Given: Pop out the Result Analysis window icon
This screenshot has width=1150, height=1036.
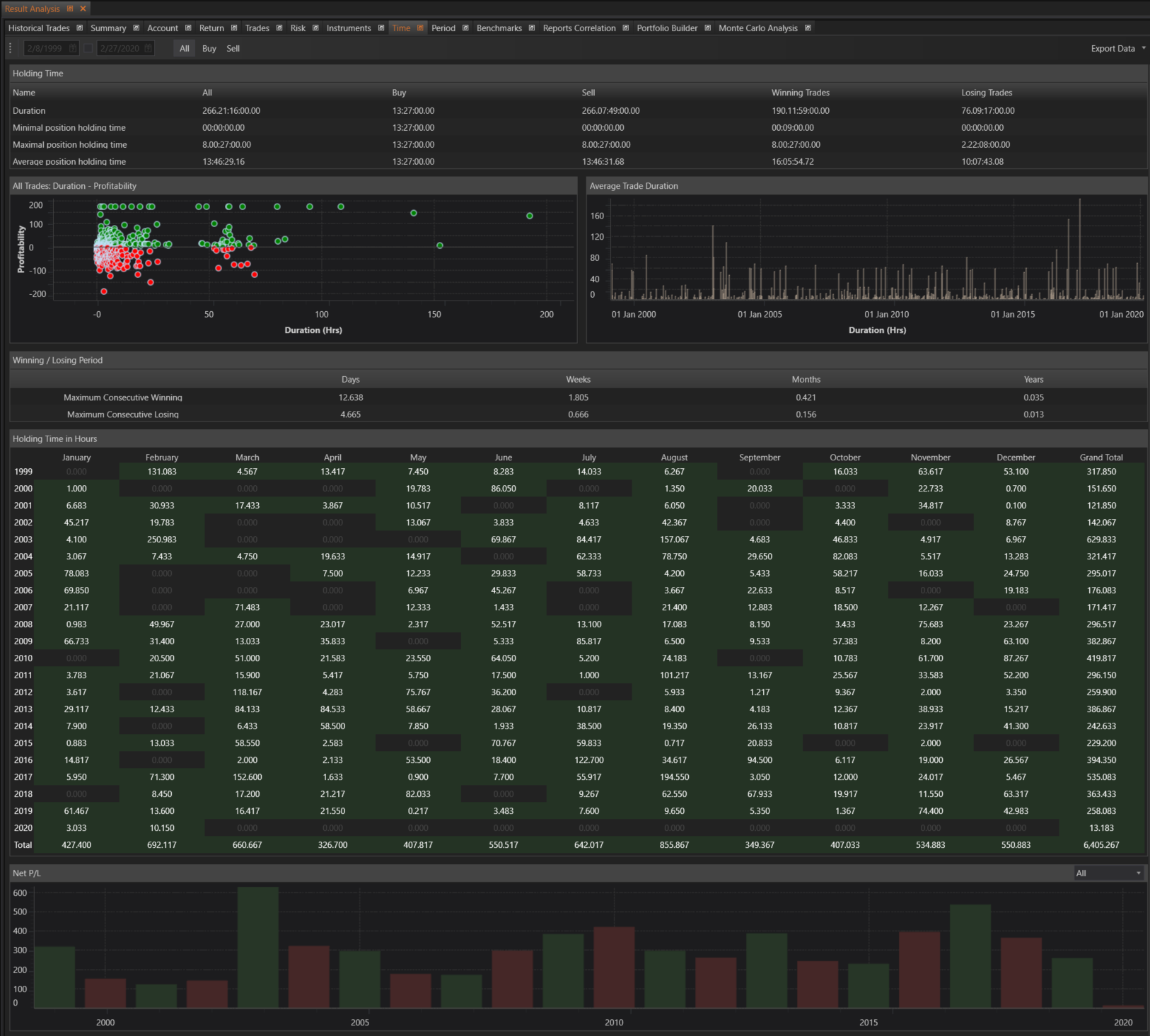Looking at the screenshot, I should coord(70,8).
